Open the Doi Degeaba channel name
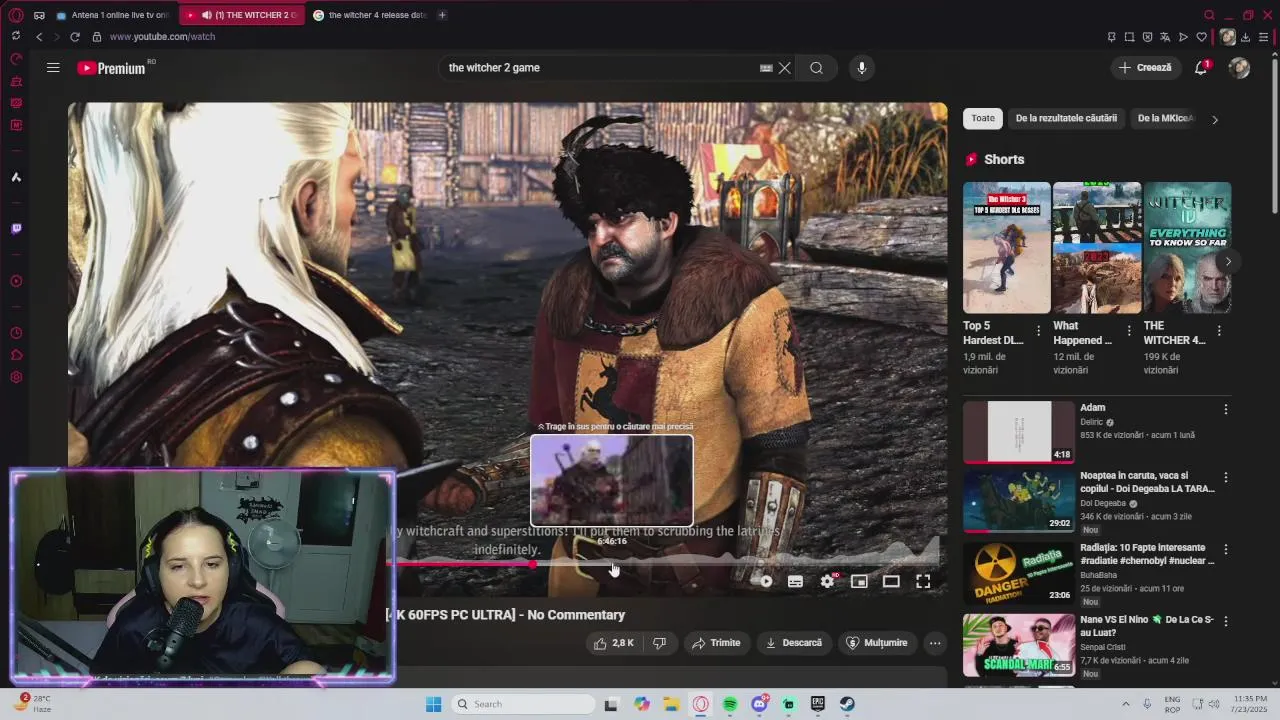Screen dimensions: 1280x720 [x=1103, y=503]
